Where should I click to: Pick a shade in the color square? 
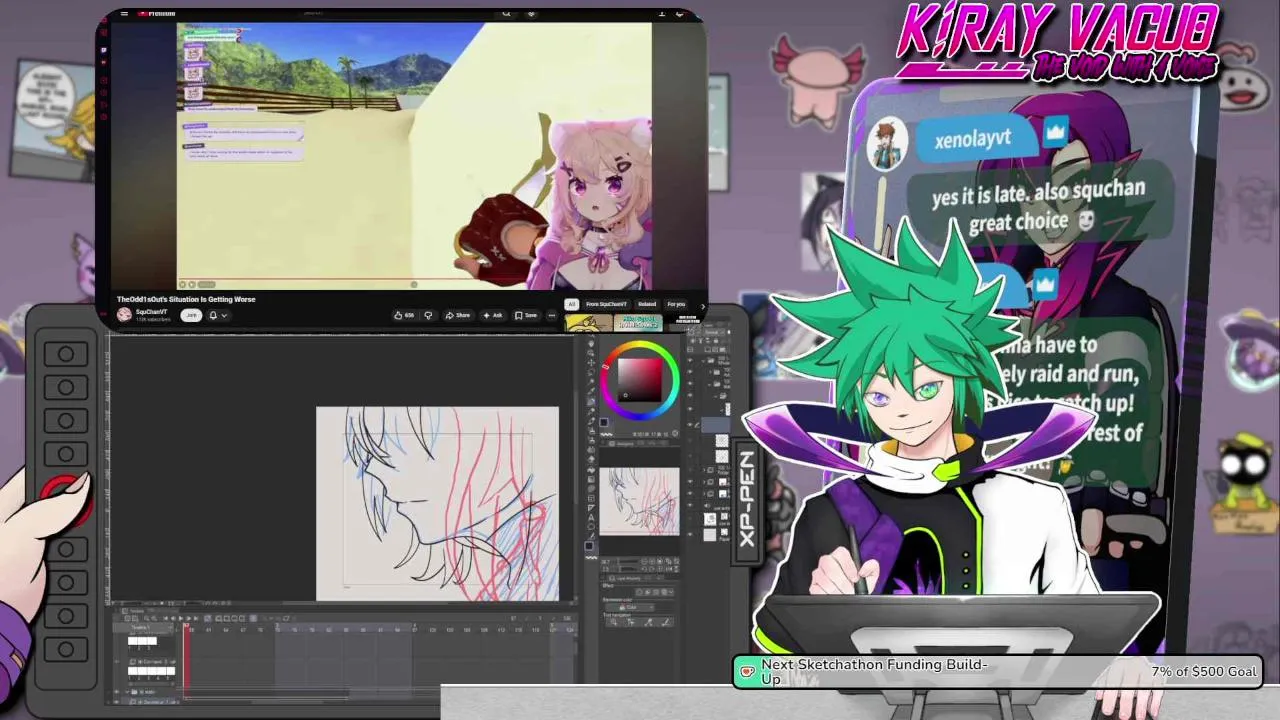click(639, 379)
